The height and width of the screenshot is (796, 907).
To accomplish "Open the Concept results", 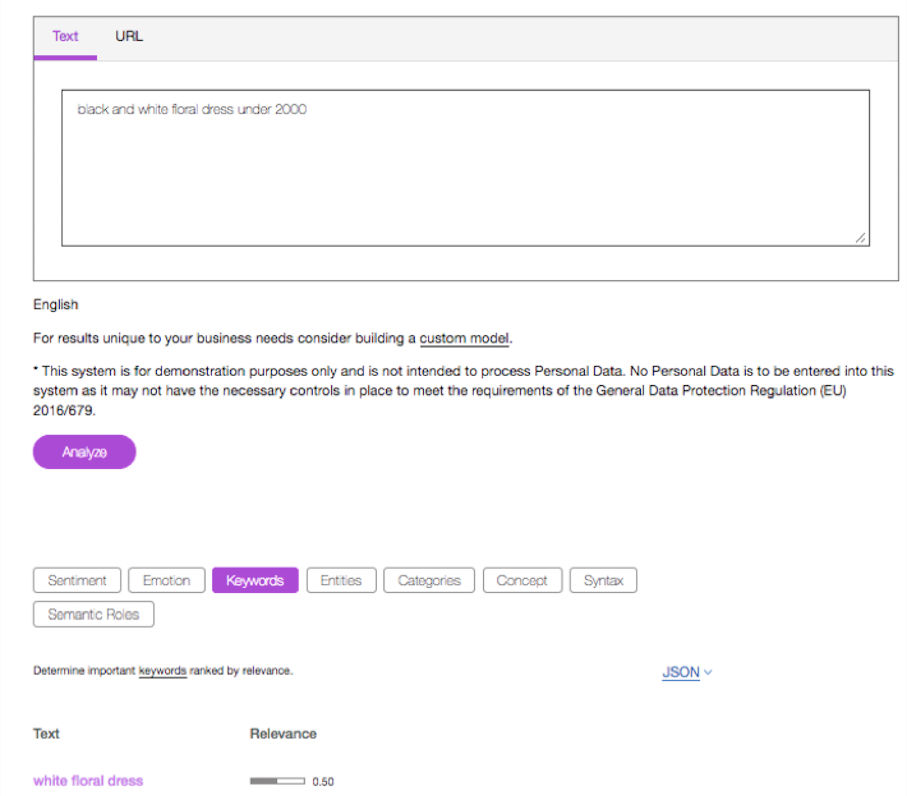I will (x=522, y=580).
